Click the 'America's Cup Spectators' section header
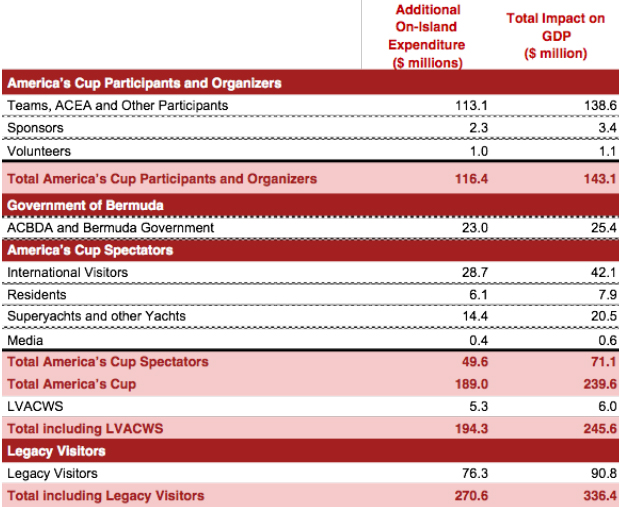 [90, 250]
